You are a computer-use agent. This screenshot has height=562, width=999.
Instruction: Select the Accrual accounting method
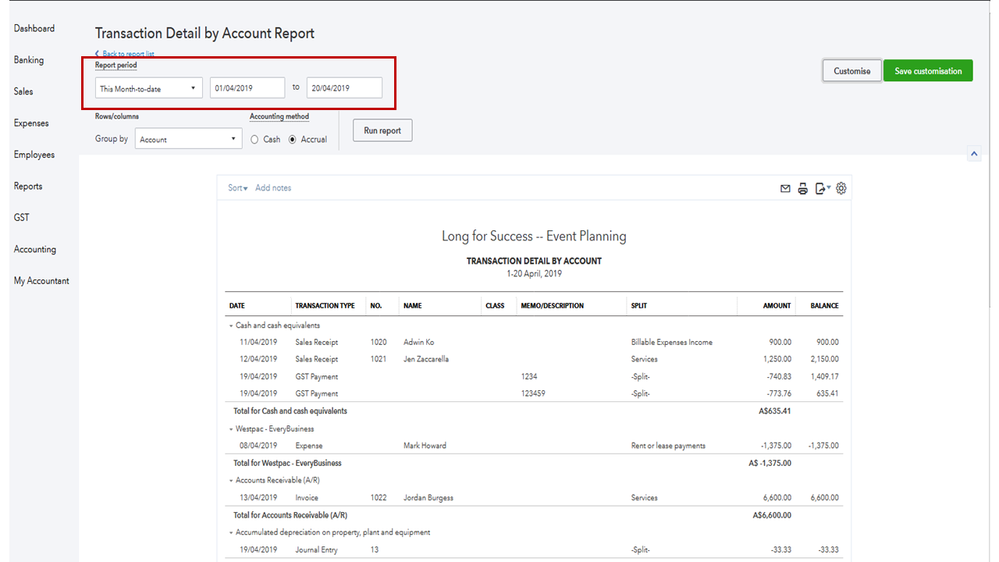[293, 140]
